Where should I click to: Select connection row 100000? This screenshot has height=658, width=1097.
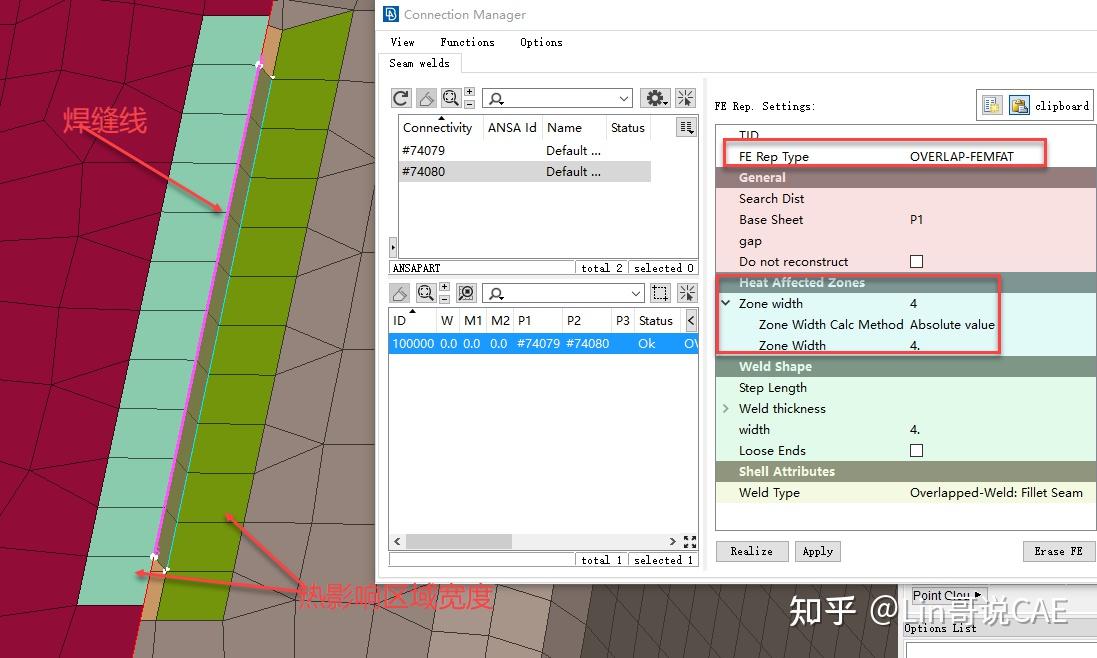tap(544, 343)
